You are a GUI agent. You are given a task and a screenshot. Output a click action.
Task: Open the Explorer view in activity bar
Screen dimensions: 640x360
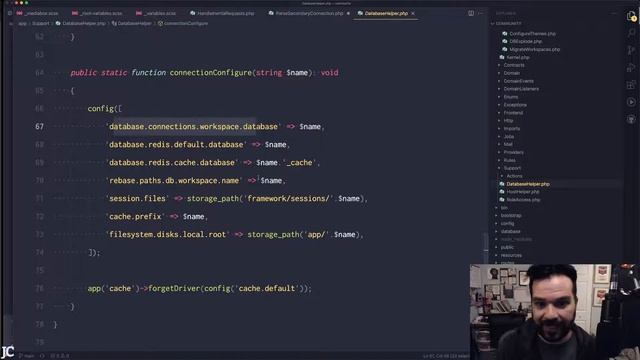point(631,16)
